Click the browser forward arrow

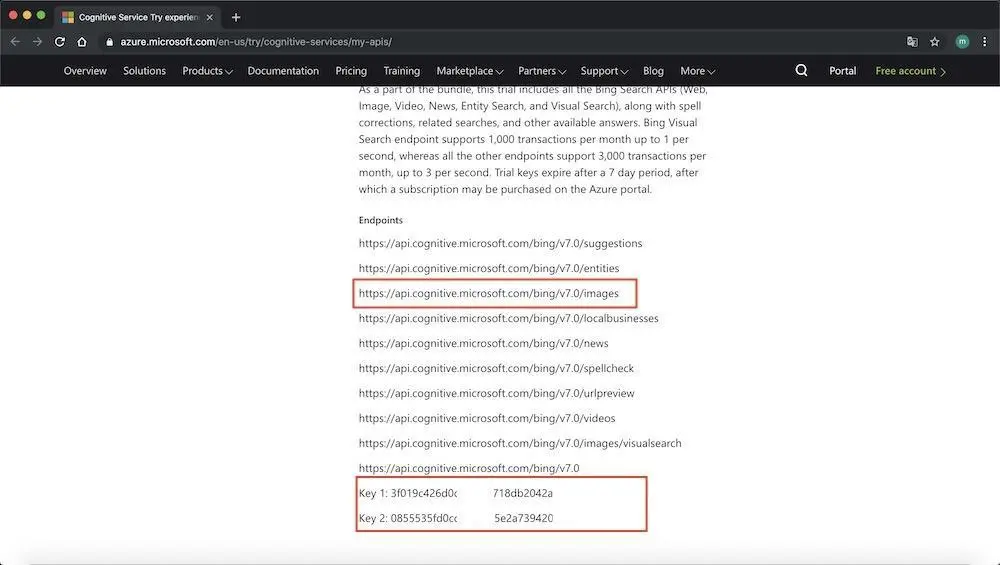point(38,41)
